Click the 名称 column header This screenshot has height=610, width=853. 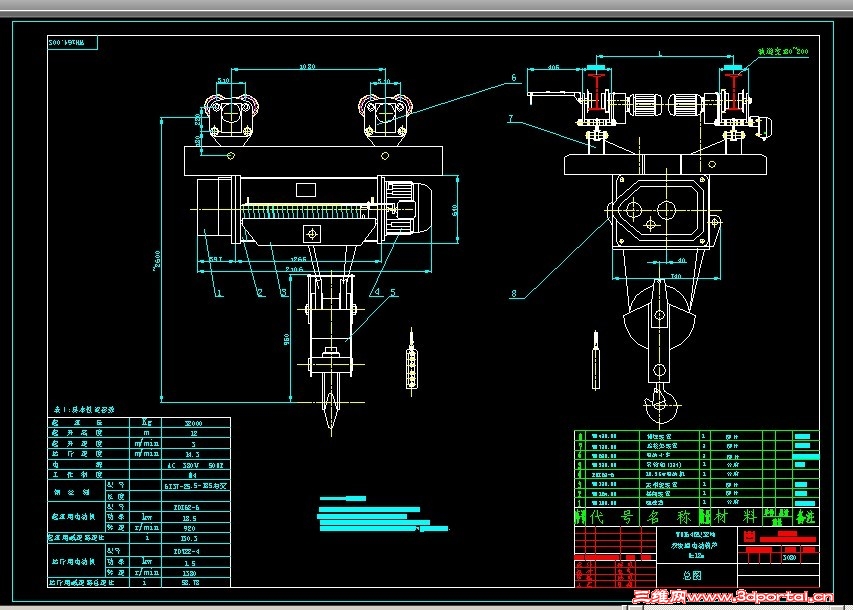click(x=669, y=517)
